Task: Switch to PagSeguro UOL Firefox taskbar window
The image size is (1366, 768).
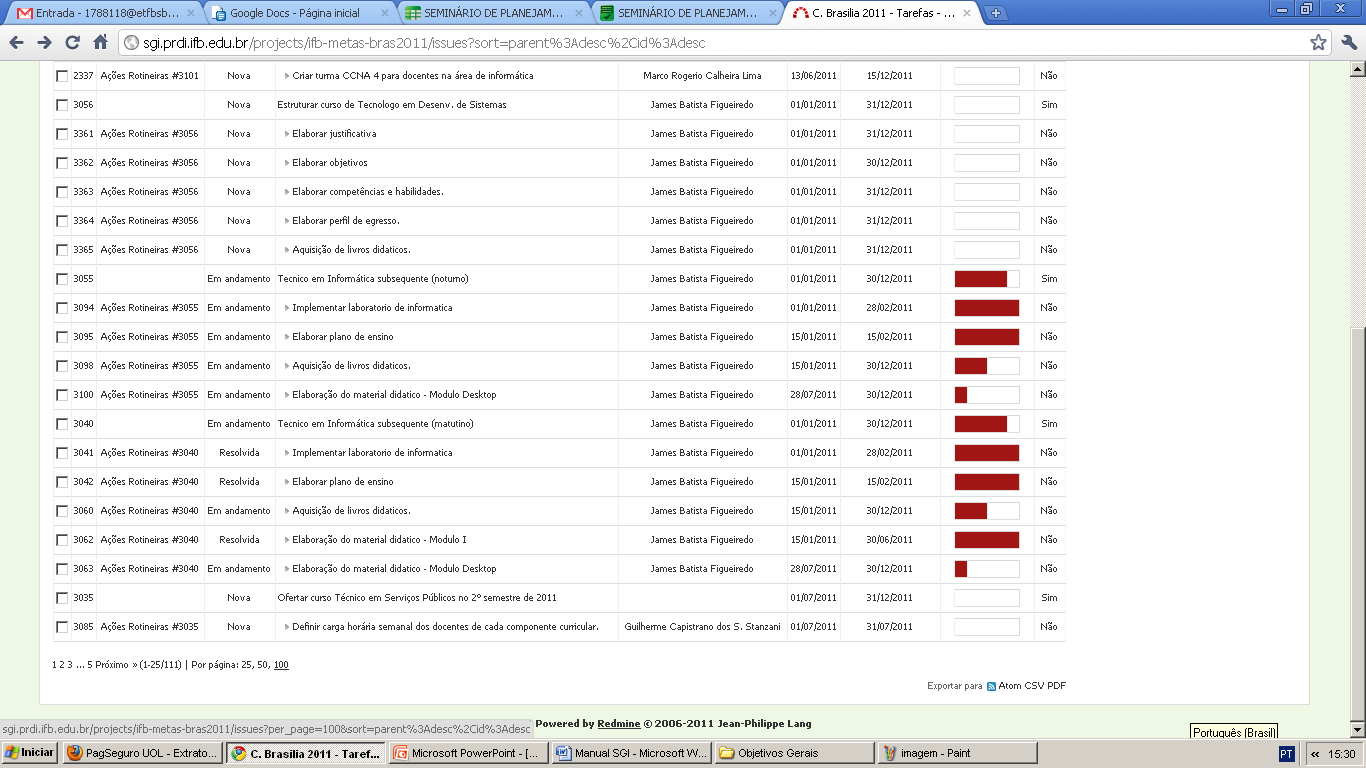Action: (x=143, y=753)
